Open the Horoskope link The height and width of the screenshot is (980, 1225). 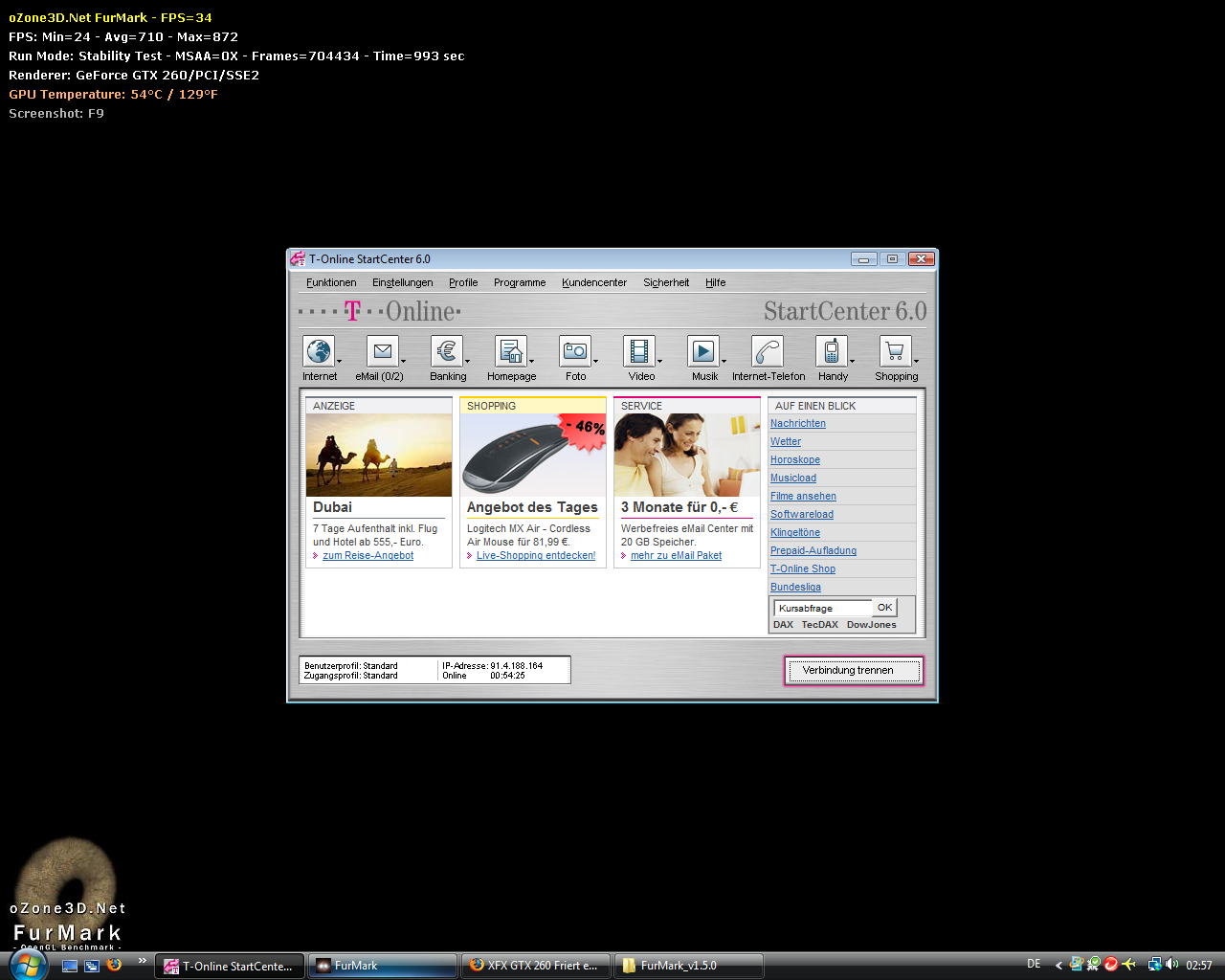click(x=795, y=459)
